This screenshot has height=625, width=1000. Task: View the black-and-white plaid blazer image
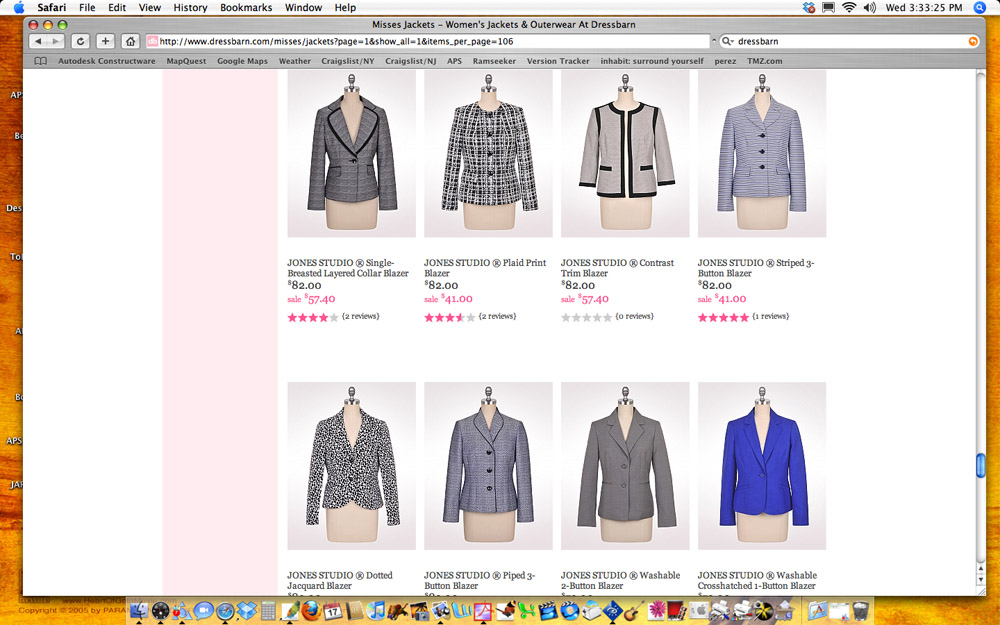tap(489, 154)
